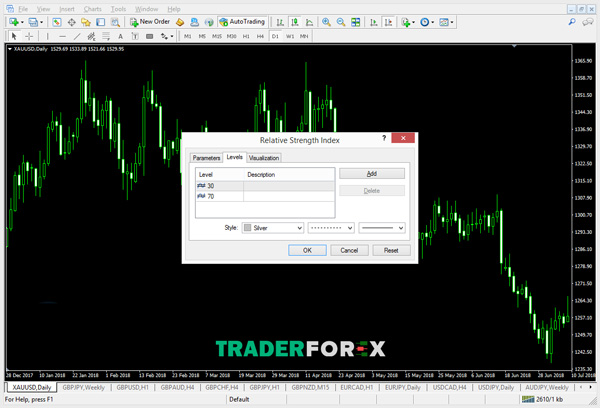
Task: Switch to the bar chart icon
Action: 280,22
